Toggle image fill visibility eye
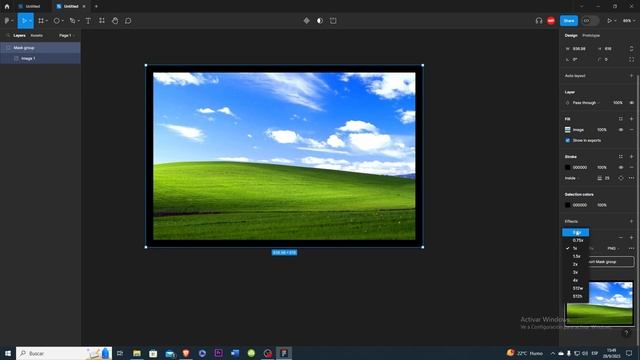 click(x=621, y=130)
